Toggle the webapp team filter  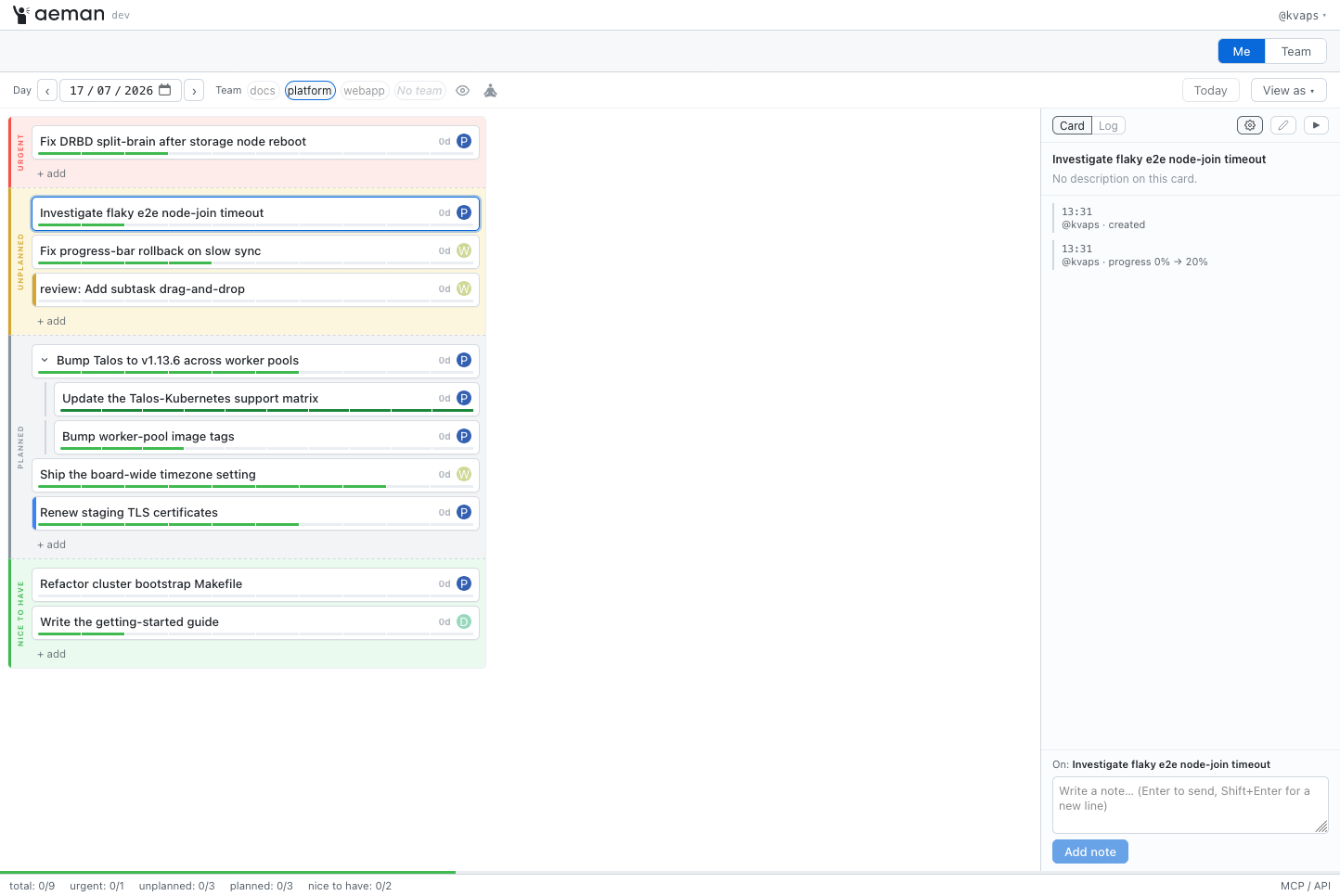coord(364,90)
